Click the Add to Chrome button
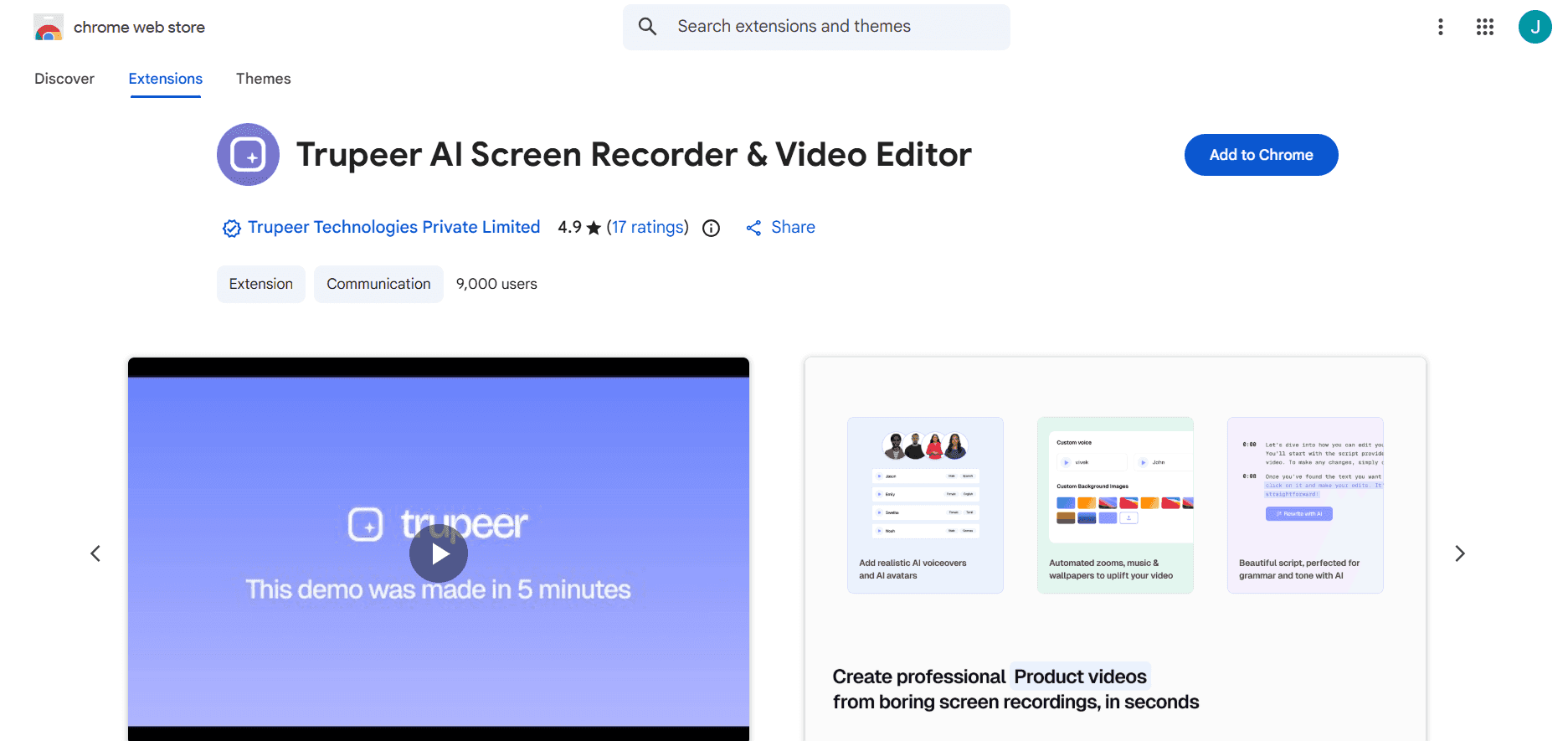 (1262, 155)
